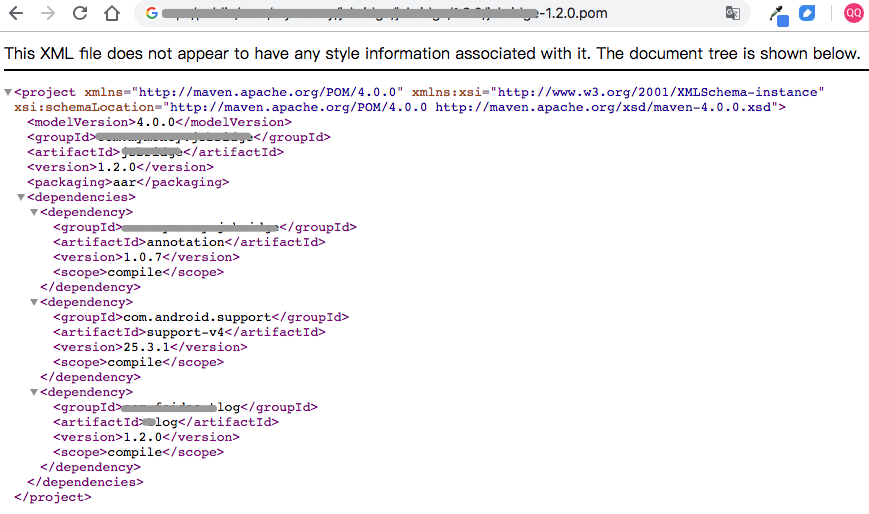869x514 pixels.
Task: Open the translate page icon
Action: click(733, 13)
